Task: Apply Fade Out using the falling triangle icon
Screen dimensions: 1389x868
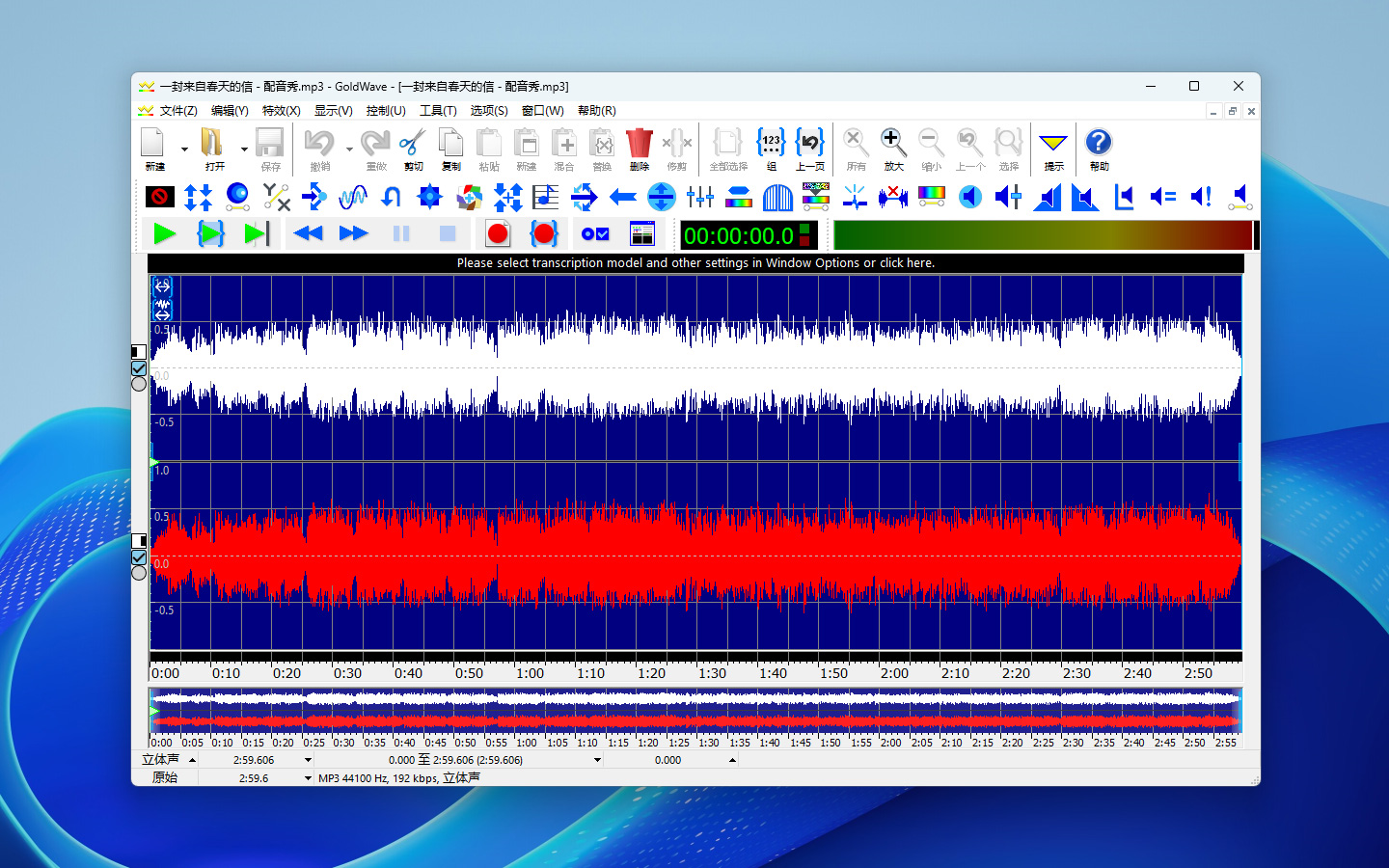Action: coord(1086,198)
